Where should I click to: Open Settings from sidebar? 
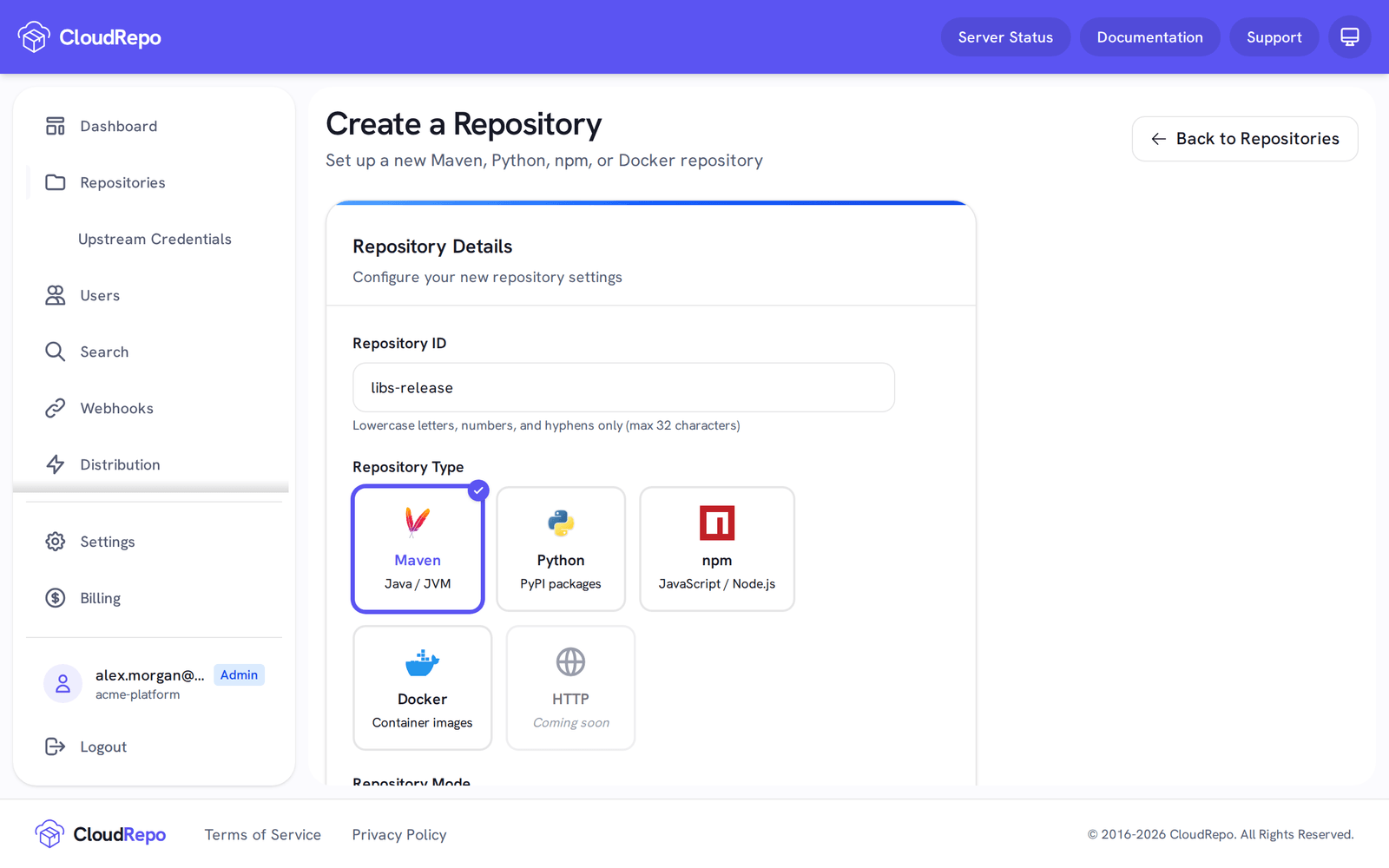(x=155, y=542)
